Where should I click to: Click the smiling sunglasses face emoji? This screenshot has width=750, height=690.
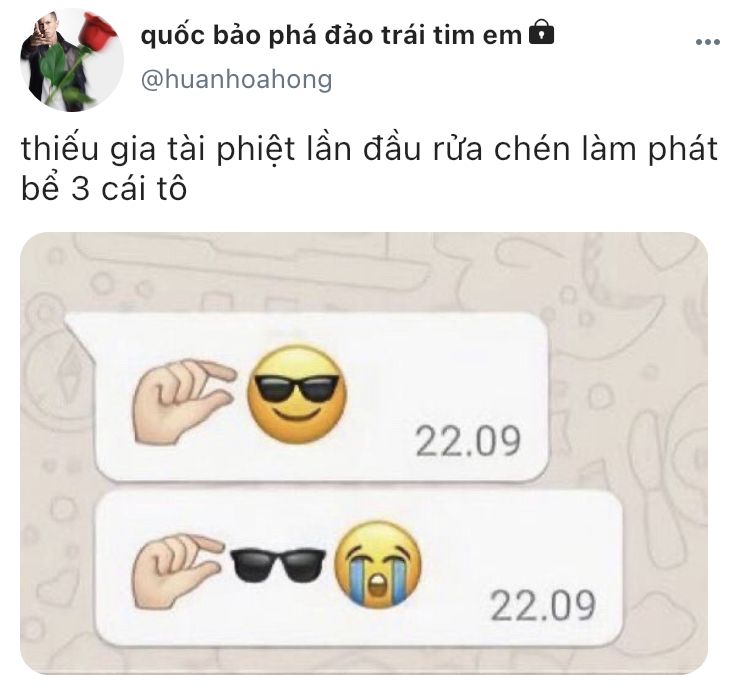pyautogui.click(x=297, y=394)
